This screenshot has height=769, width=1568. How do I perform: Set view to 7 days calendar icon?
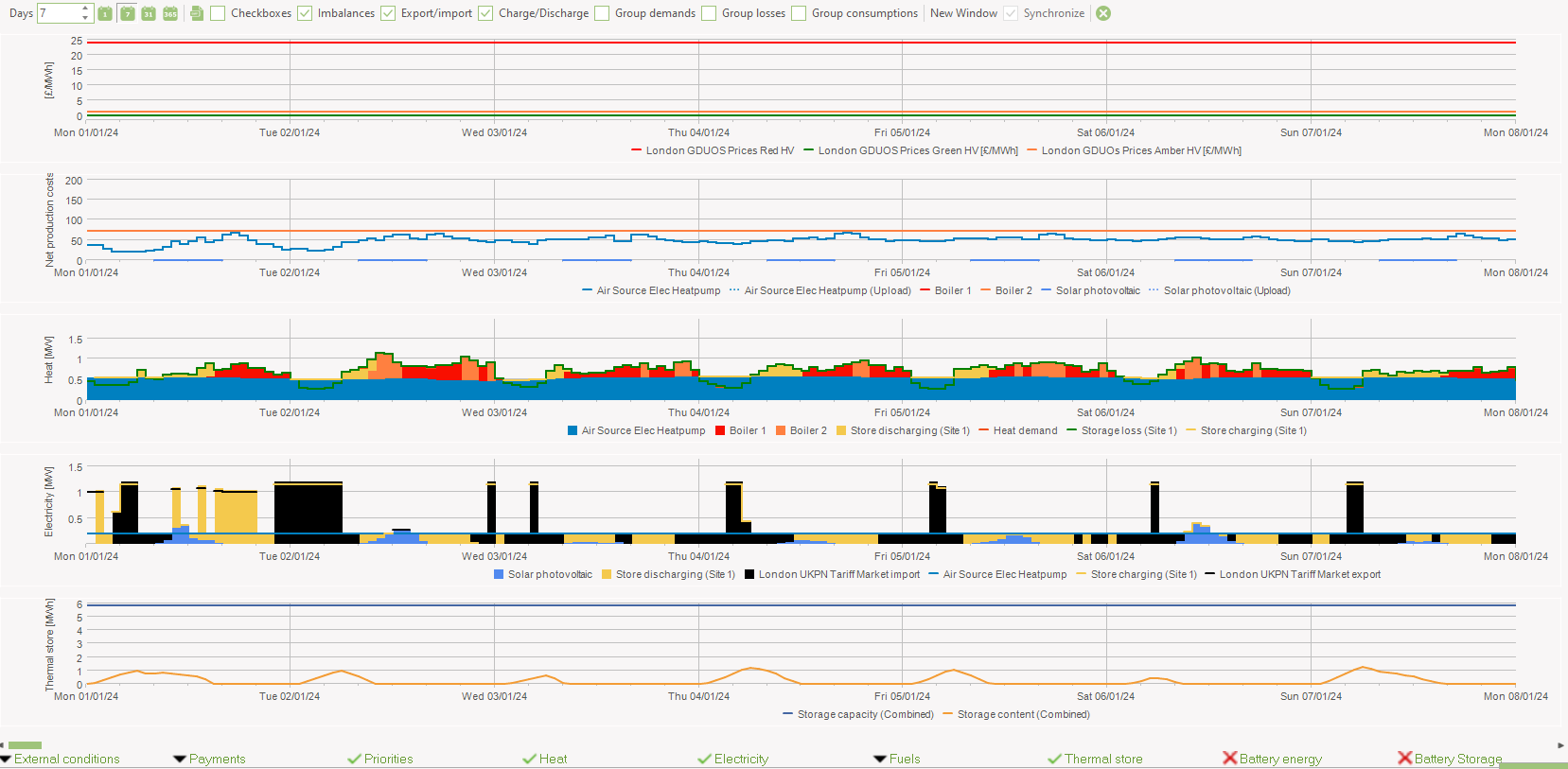(127, 13)
